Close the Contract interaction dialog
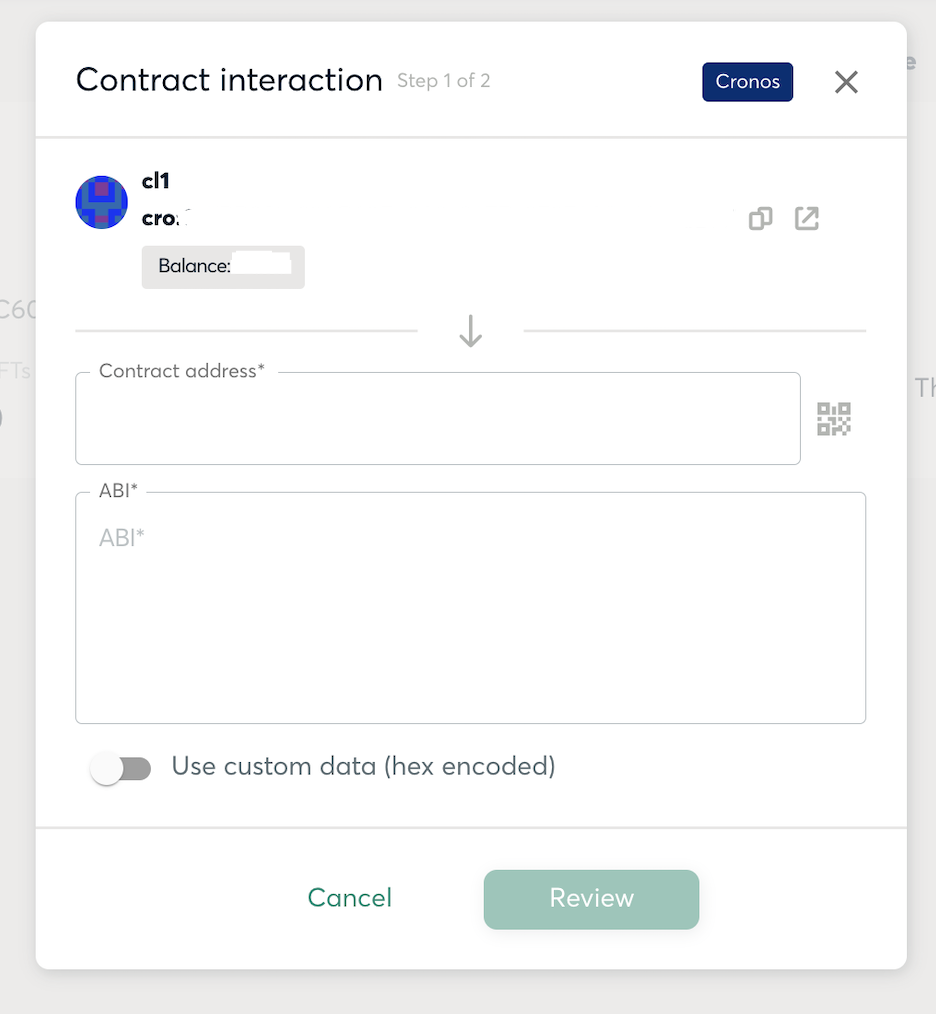 [x=846, y=82]
